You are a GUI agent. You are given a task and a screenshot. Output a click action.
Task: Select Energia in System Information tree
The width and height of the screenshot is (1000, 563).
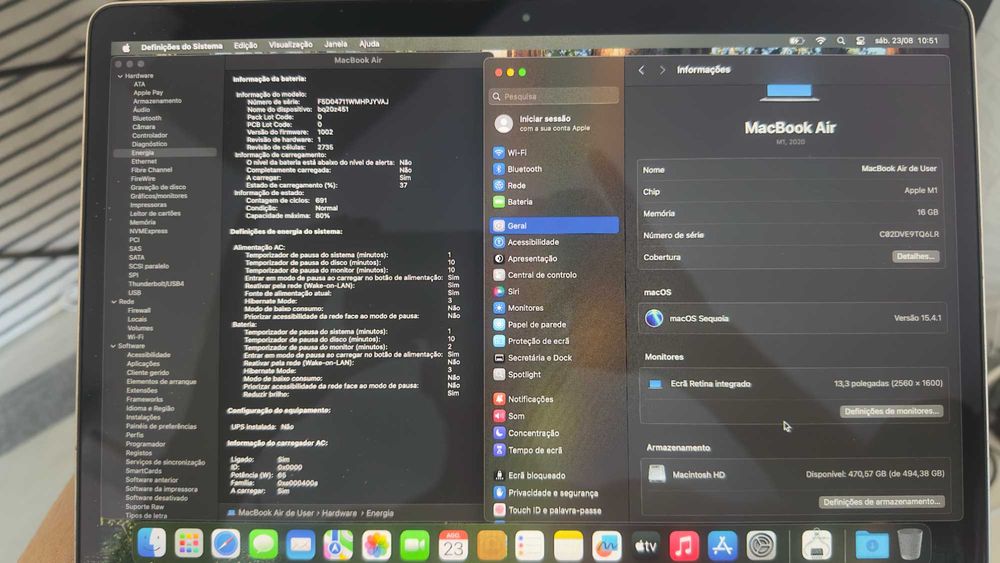pos(165,153)
